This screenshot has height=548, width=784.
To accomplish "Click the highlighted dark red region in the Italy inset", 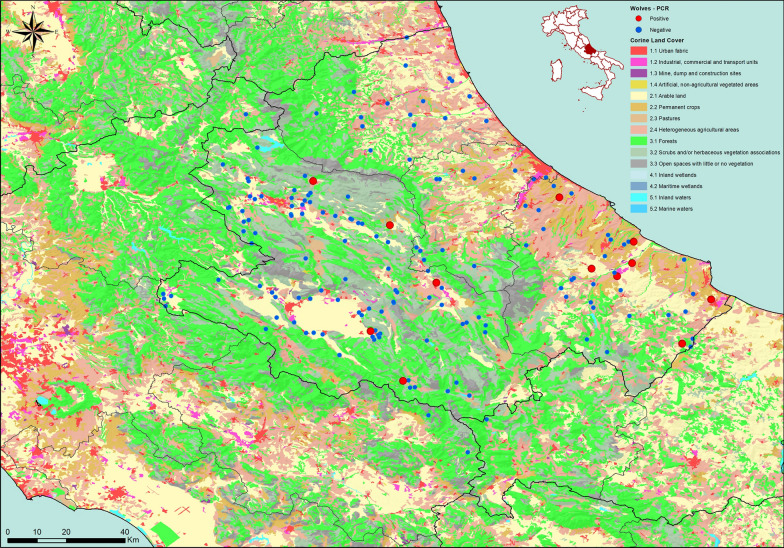I will coord(591,49).
